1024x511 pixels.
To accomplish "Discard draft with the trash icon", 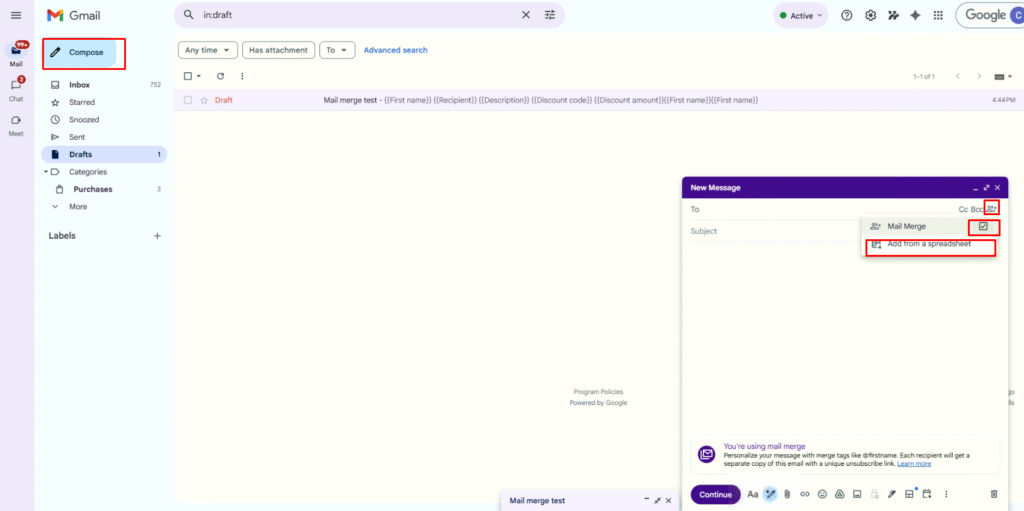I will click(x=993, y=494).
